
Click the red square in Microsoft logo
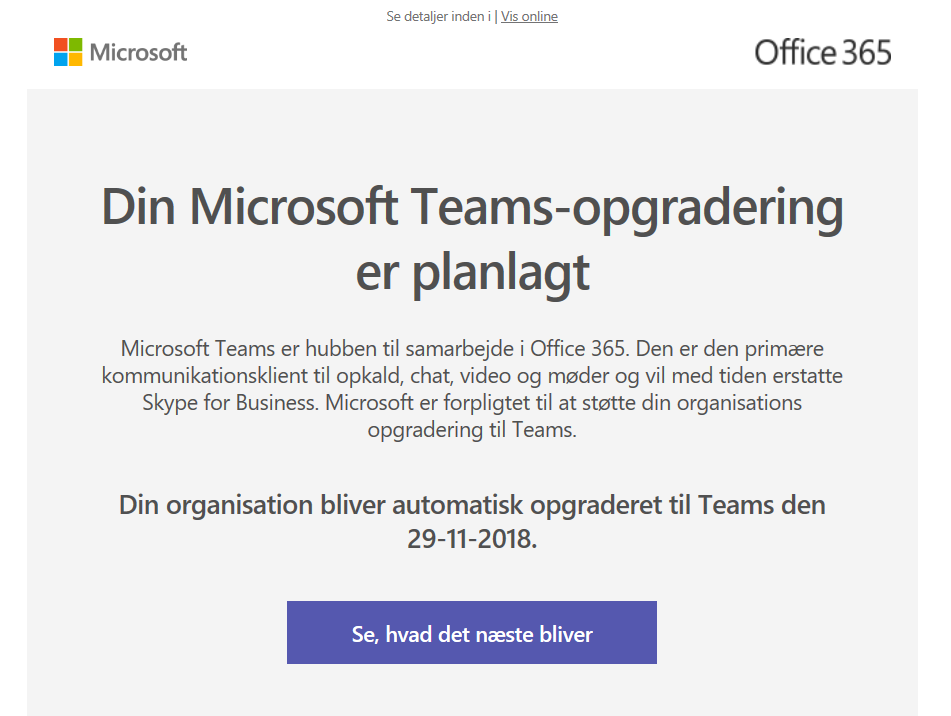(61, 45)
